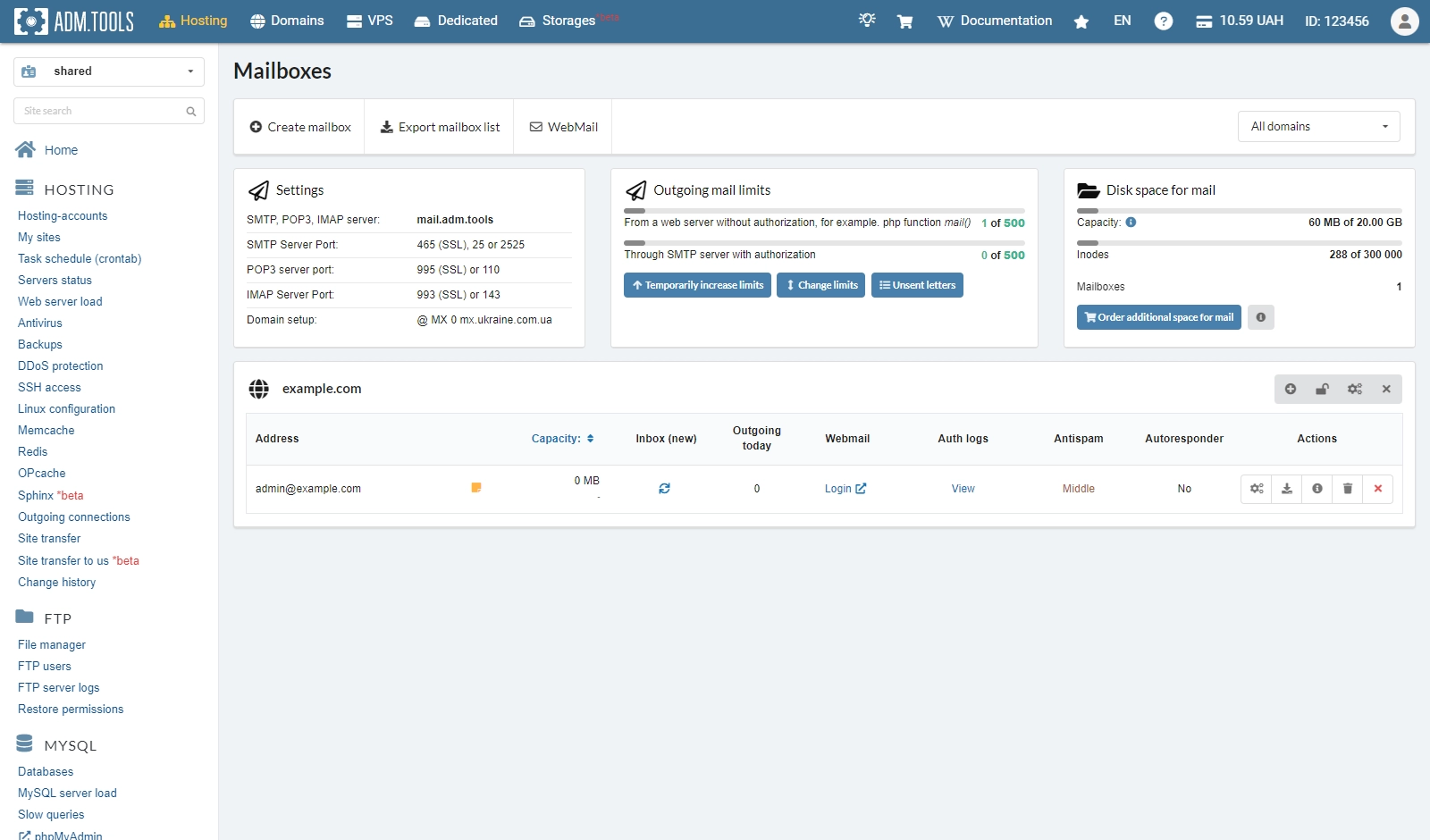Image resolution: width=1430 pixels, height=840 pixels.
Task: Click the plus icon in example.com toolbar
Action: [1291, 389]
